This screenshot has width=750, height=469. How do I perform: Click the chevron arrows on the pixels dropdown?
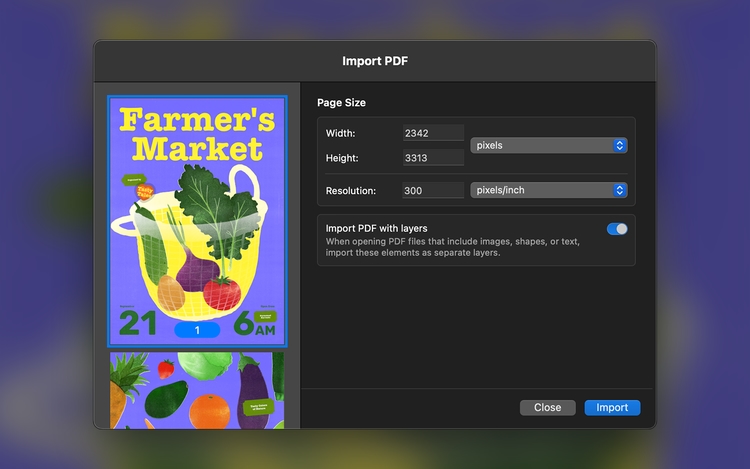[620, 146]
